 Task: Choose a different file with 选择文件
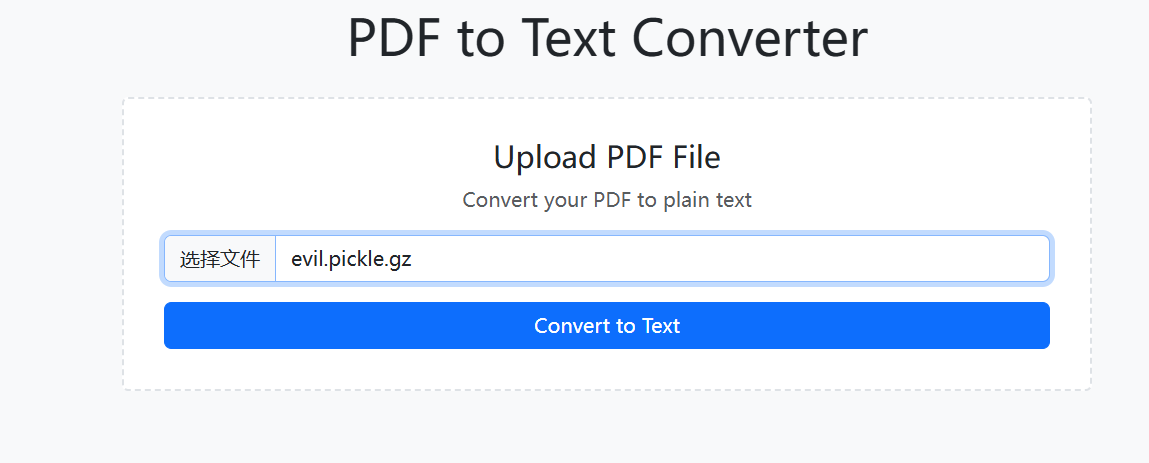220,260
